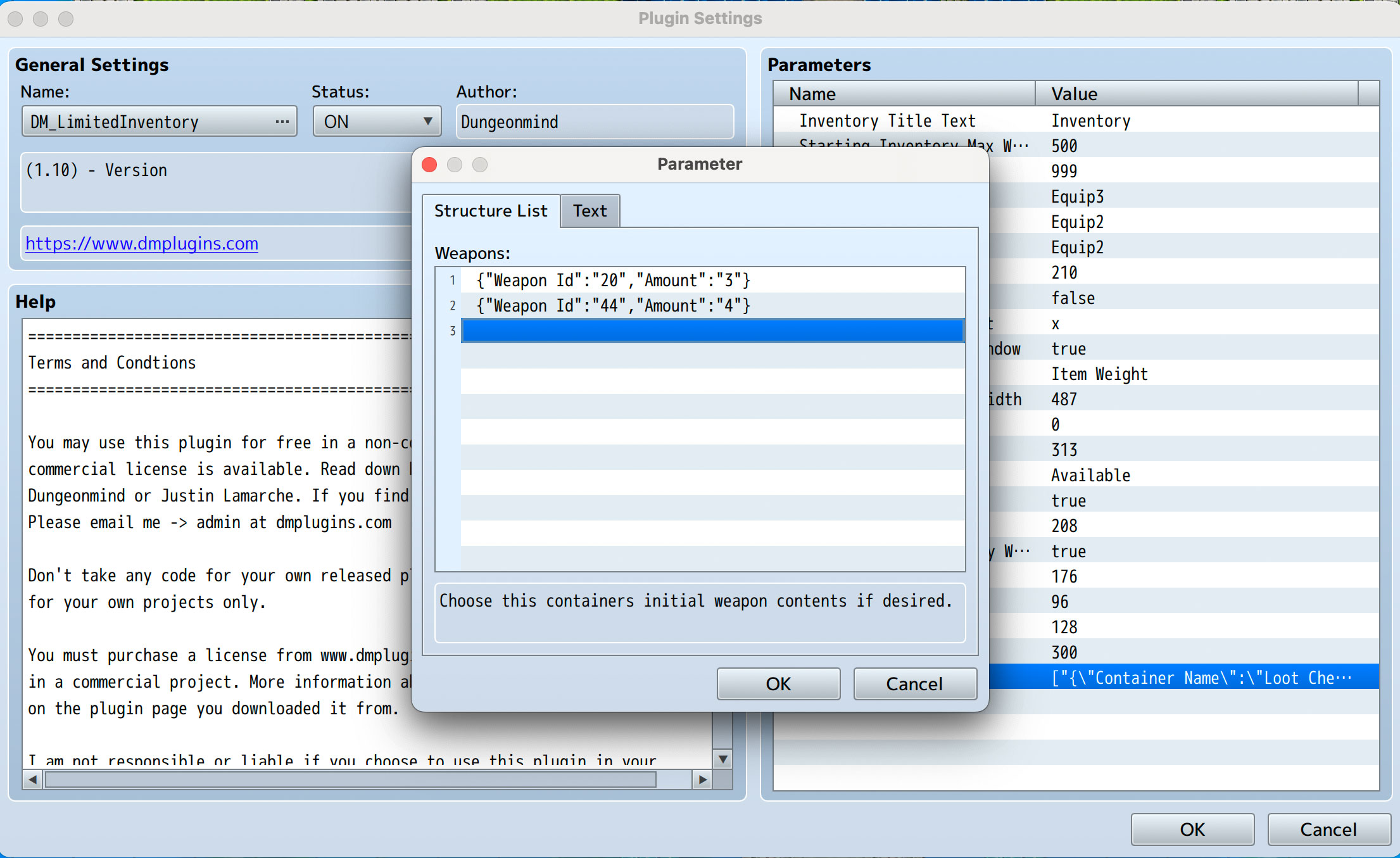The height and width of the screenshot is (858, 1400).
Task: Select the Inventory Title Text parameter row
Action: coord(1076,120)
